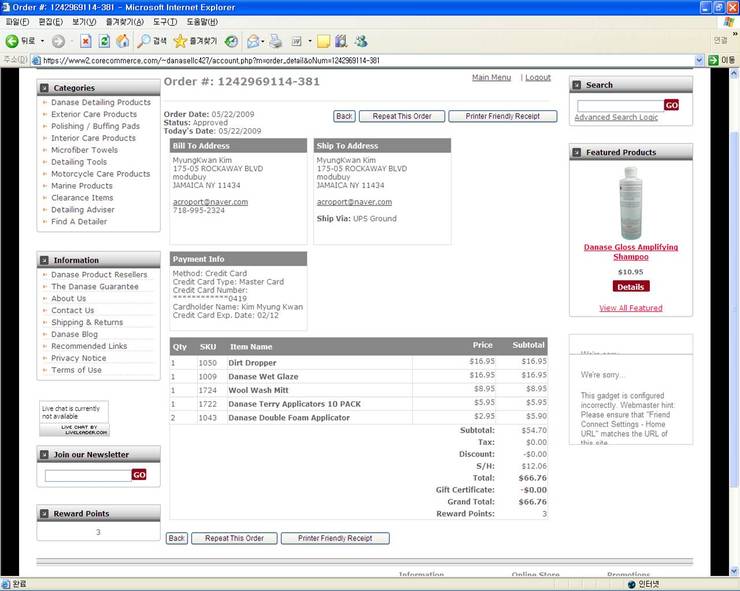Open the Advanced Search Logic link

(616, 117)
